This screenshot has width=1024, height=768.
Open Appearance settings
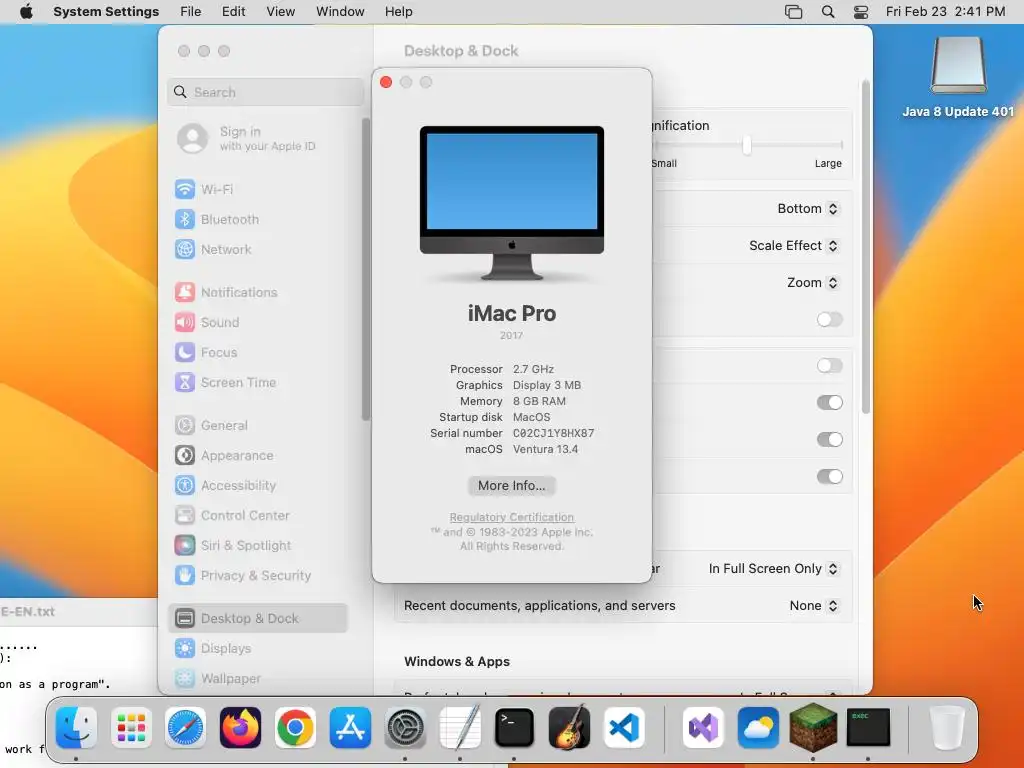224,456
